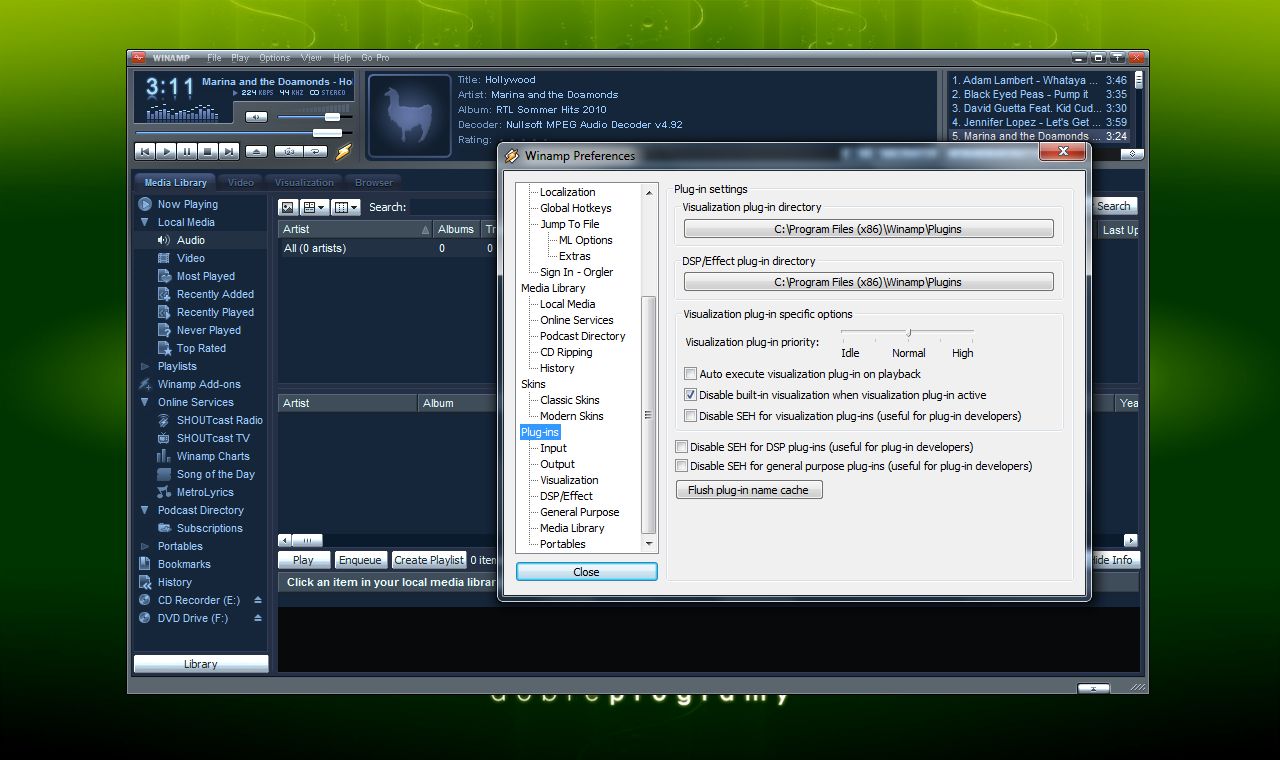Image resolution: width=1280 pixels, height=760 pixels.
Task: Click the Library button at bottom of sidebar
Action: (200, 664)
